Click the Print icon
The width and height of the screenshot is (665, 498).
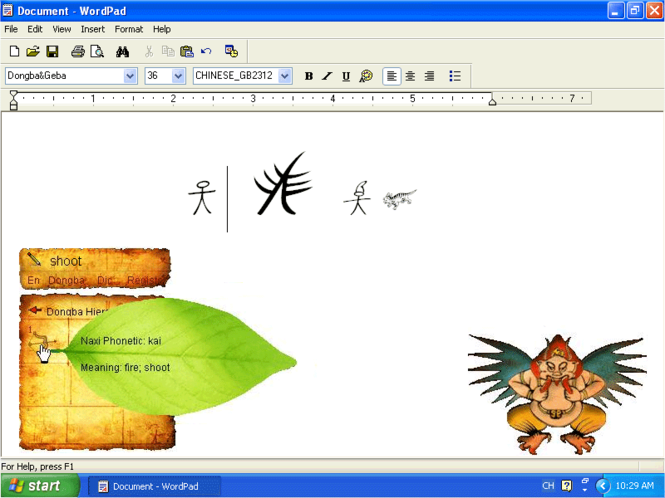point(78,52)
